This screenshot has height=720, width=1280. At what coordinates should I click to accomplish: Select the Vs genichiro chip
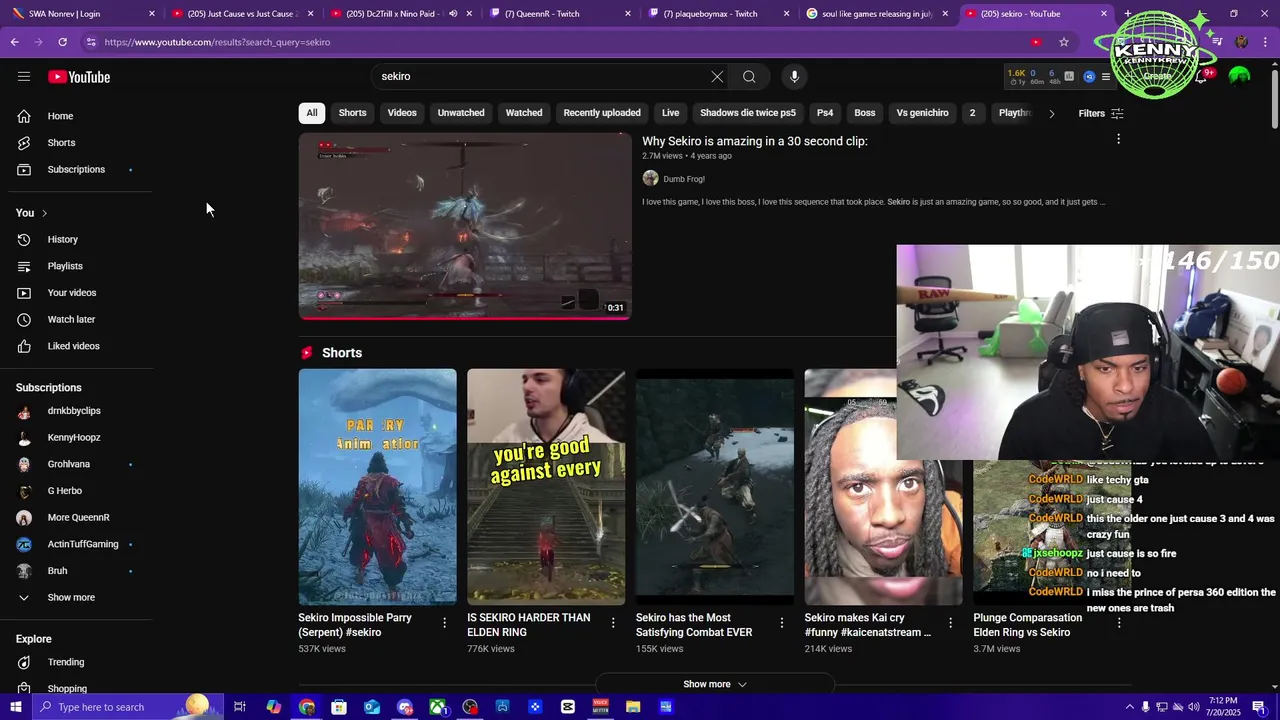pyautogui.click(x=922, y=113)
